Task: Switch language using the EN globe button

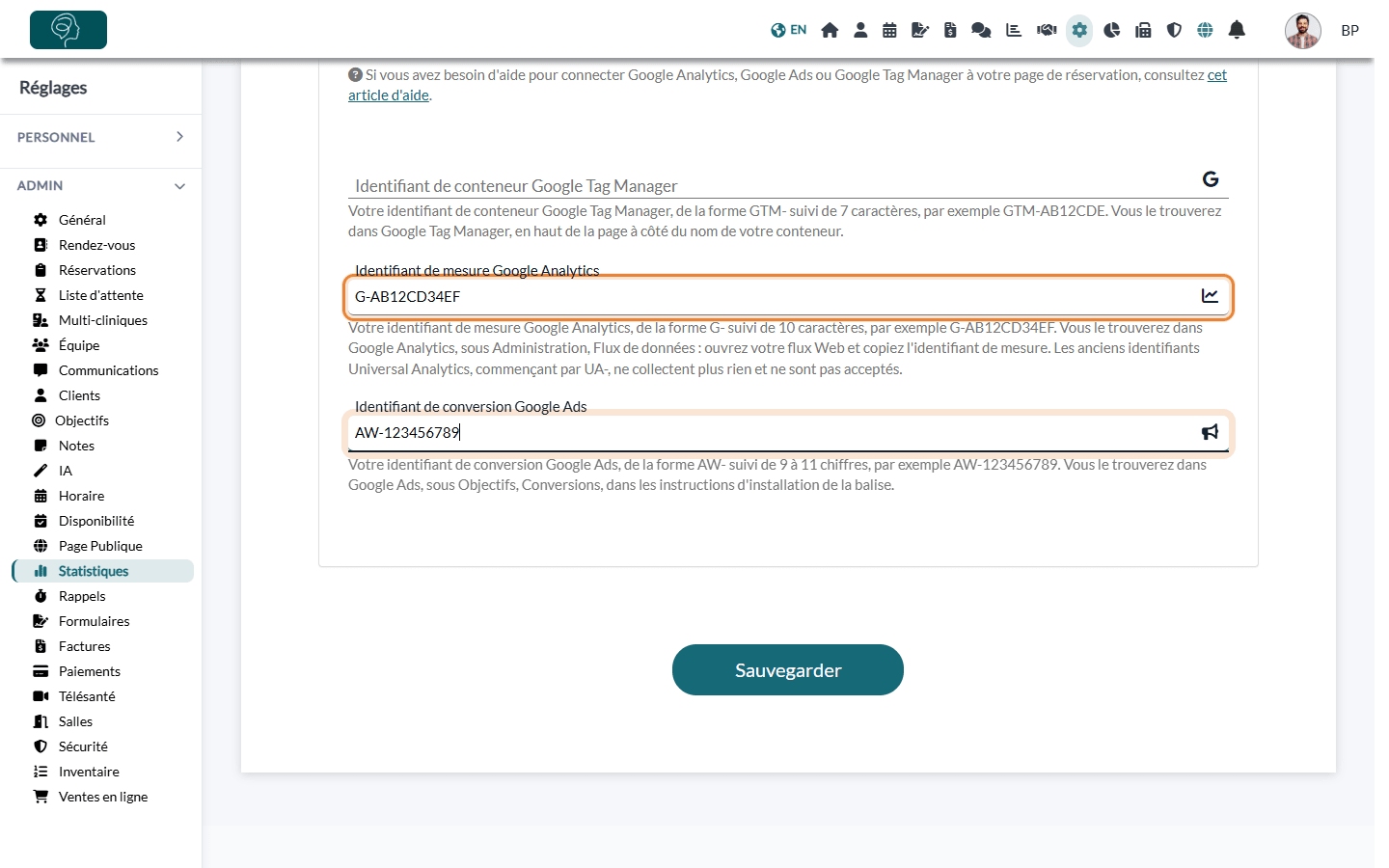Action: point(788,30)
